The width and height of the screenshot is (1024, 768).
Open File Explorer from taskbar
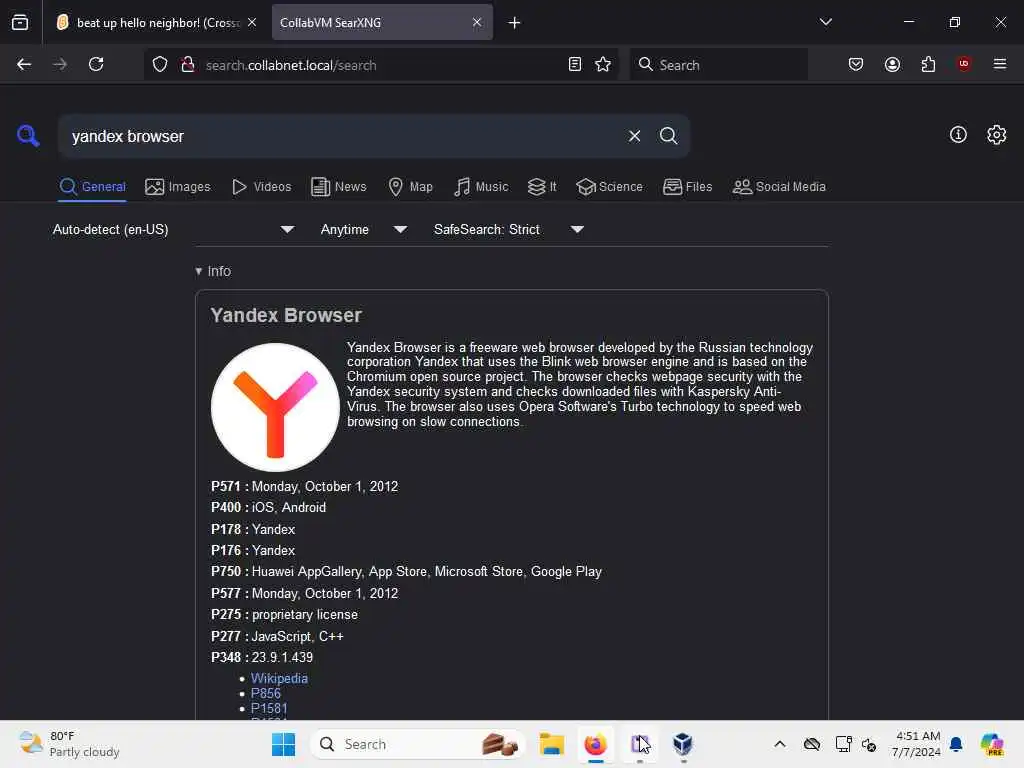pyautogui.click(x=551, y=744)
